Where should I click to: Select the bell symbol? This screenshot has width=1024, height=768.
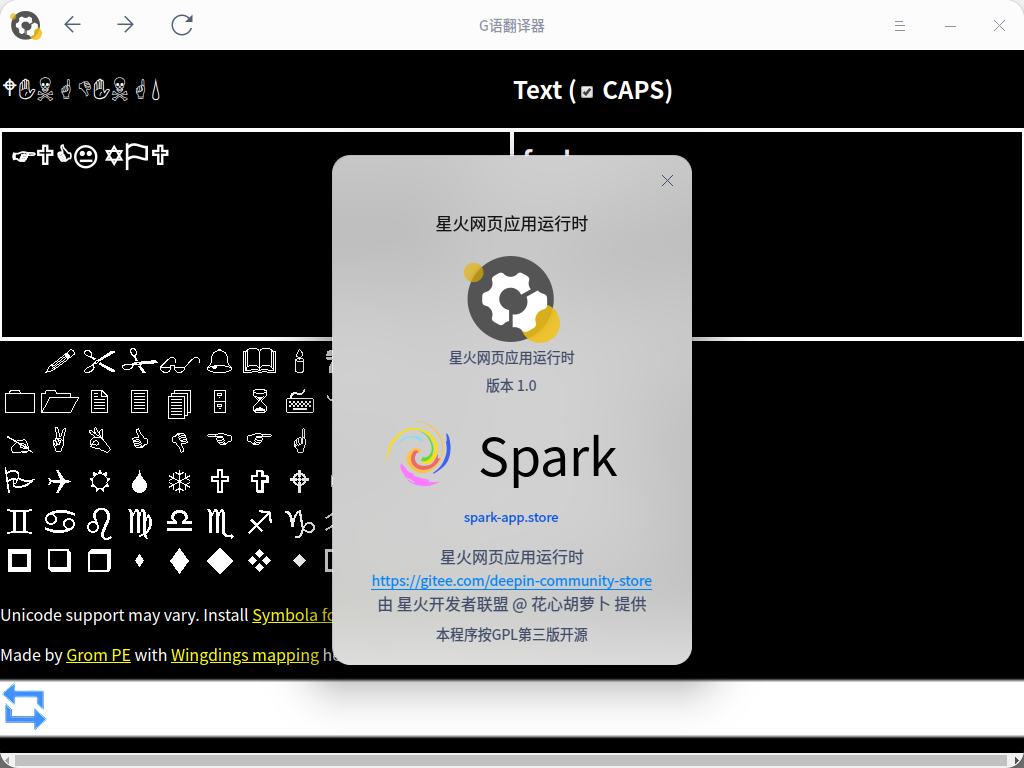coord(219,361)
